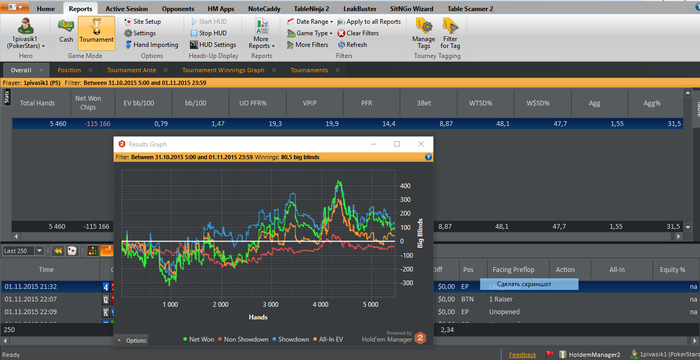Screen dimensions: 700x360
Task: Open the Tournament Winnings Graph tab
Action: tap(223, 70)
